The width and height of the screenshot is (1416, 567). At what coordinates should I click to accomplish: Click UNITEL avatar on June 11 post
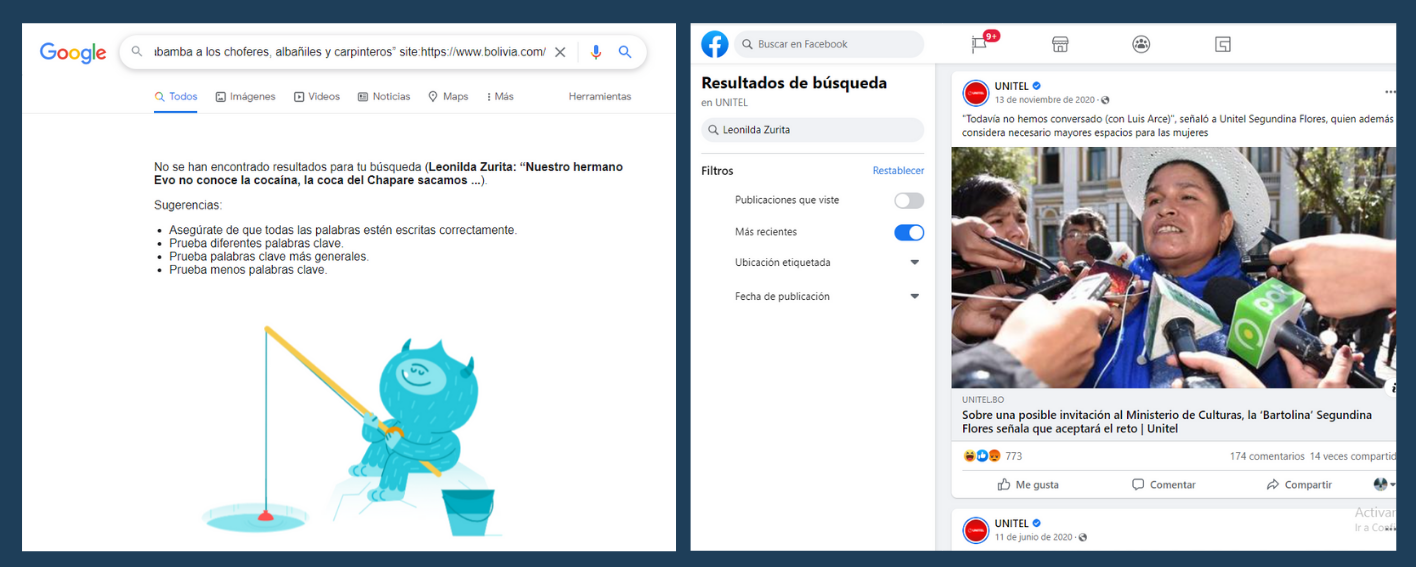[976, 530]
